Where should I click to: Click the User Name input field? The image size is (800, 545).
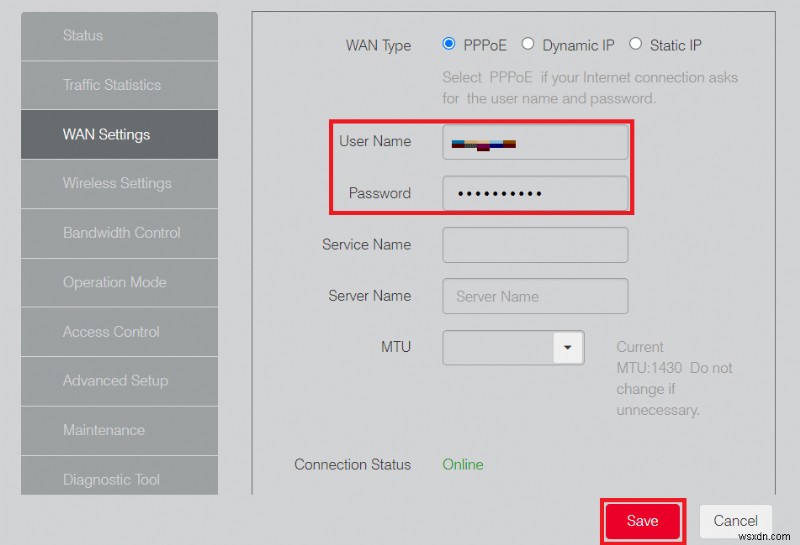pos(535,142)
